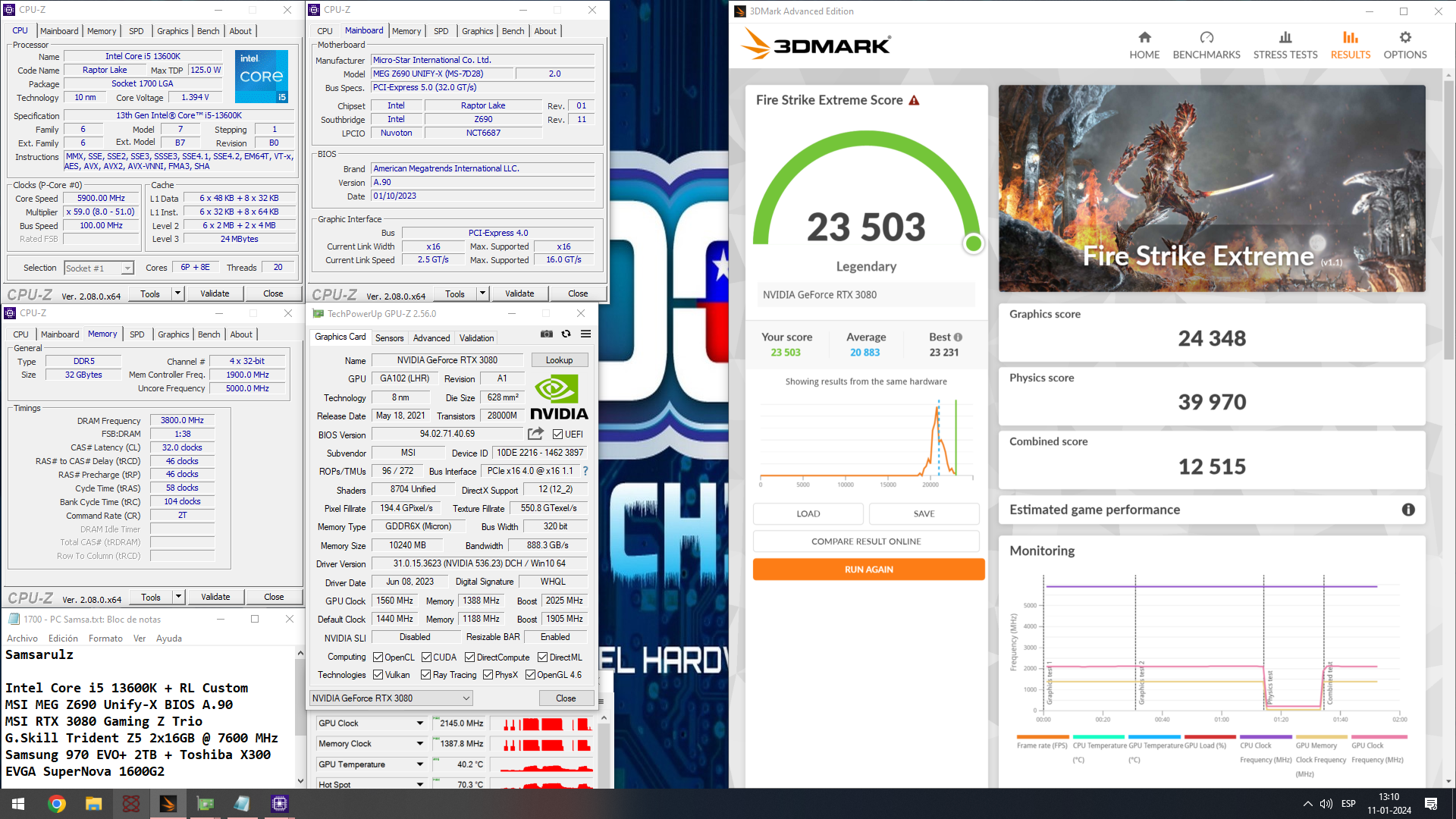Click the Best score info icon
The width and height of the screenshot is (1456, 819).
[958, 337]
